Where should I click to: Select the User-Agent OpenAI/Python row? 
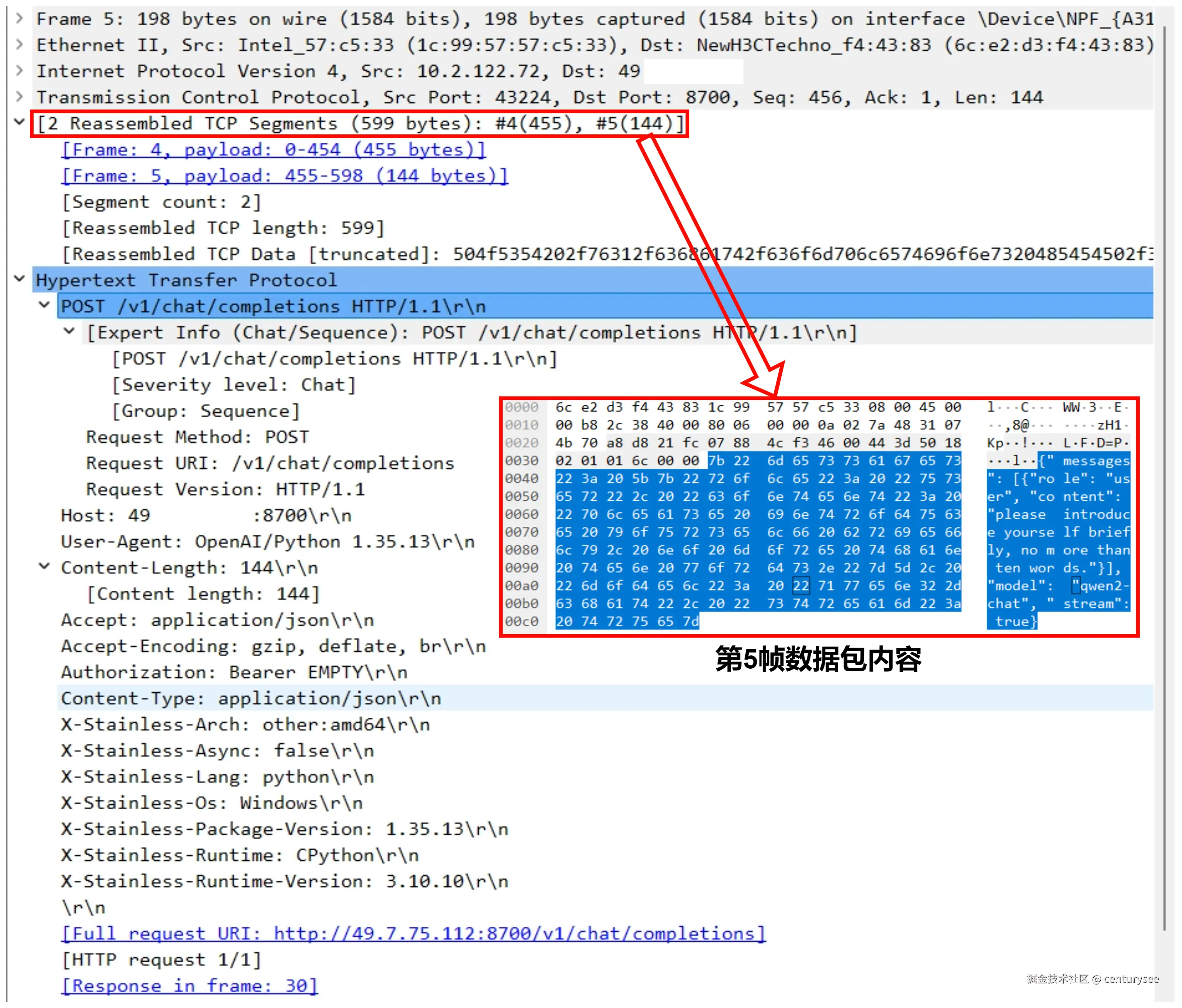pyautogui.click(x=268, y=542)
